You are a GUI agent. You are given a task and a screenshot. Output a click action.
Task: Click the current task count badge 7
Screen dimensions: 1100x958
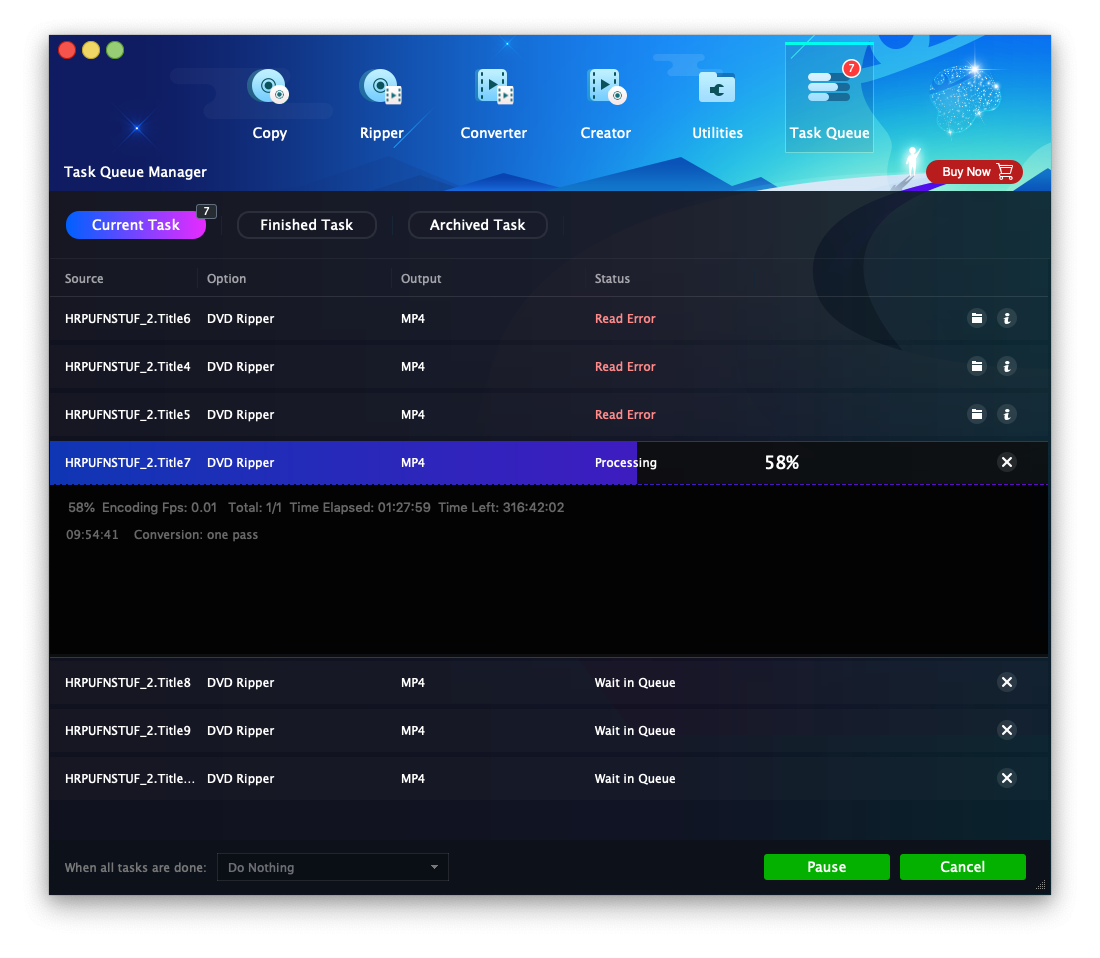coord(206,211)
